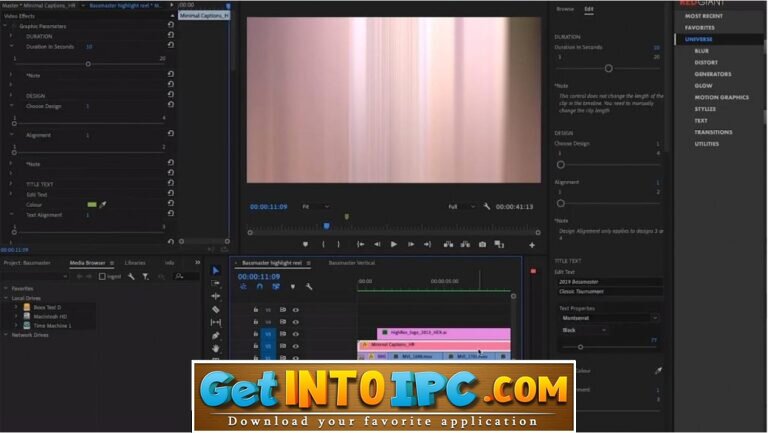768x433 pixels.
Task: Open Media Browser filter funnel icon
Action: tap(145, 277)
